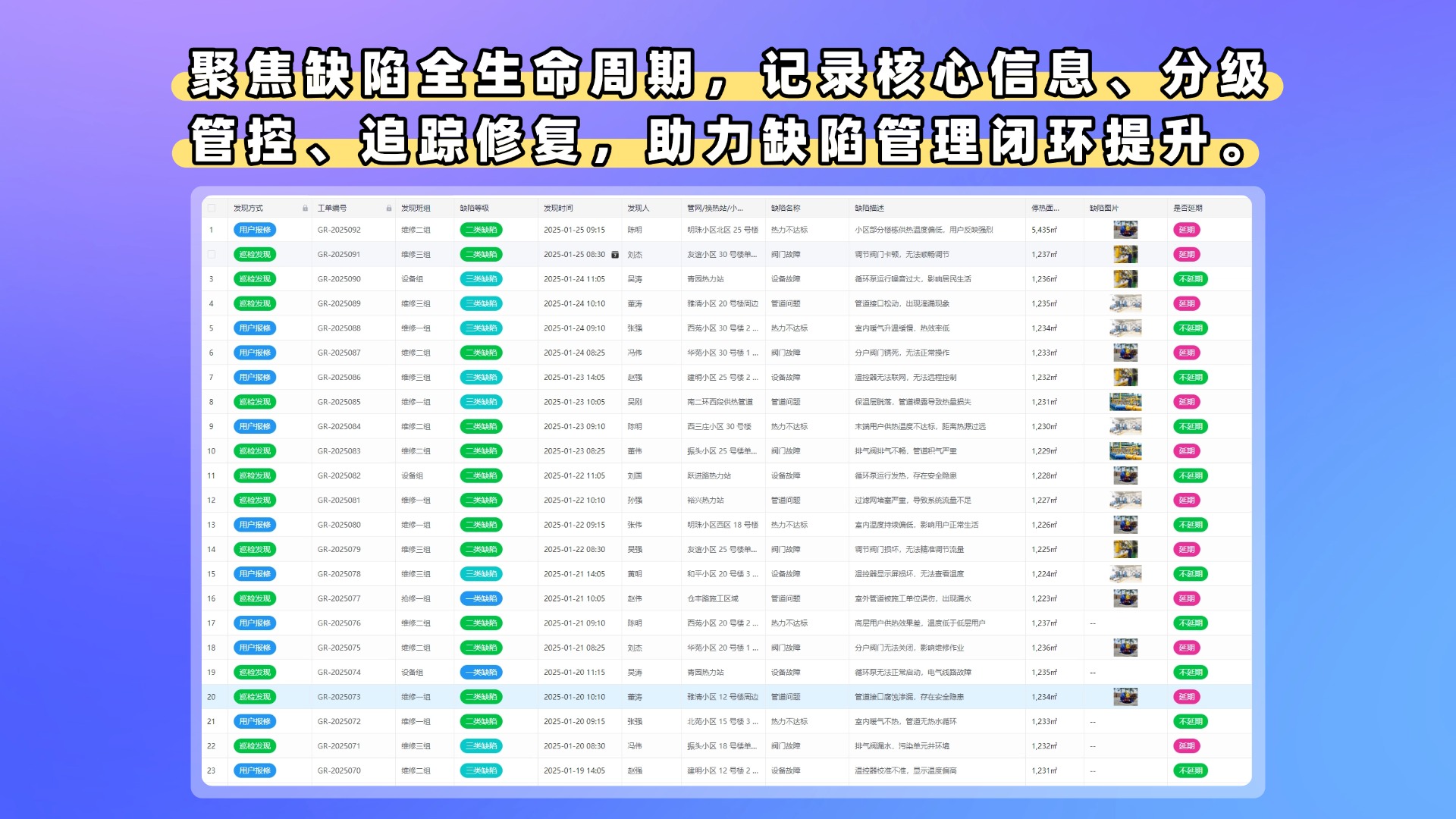Screen dimensions: 1456x819
Task: Click 三类缺陷 teal badge for GR-2025089
Action: [481, 303]
